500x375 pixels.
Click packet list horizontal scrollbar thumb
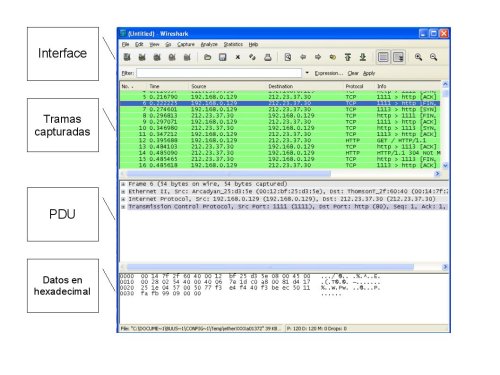229,174
